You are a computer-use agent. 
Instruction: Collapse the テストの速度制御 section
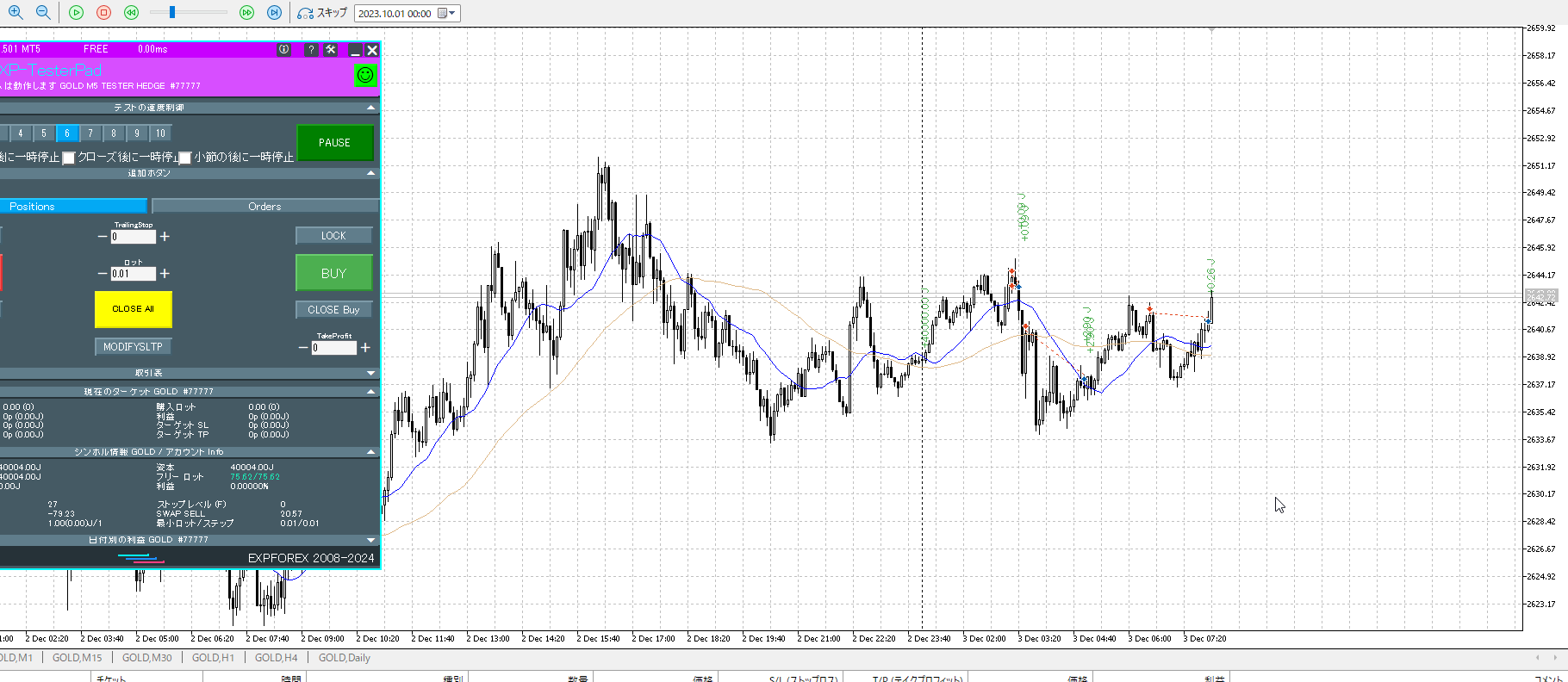click(371, 108)
